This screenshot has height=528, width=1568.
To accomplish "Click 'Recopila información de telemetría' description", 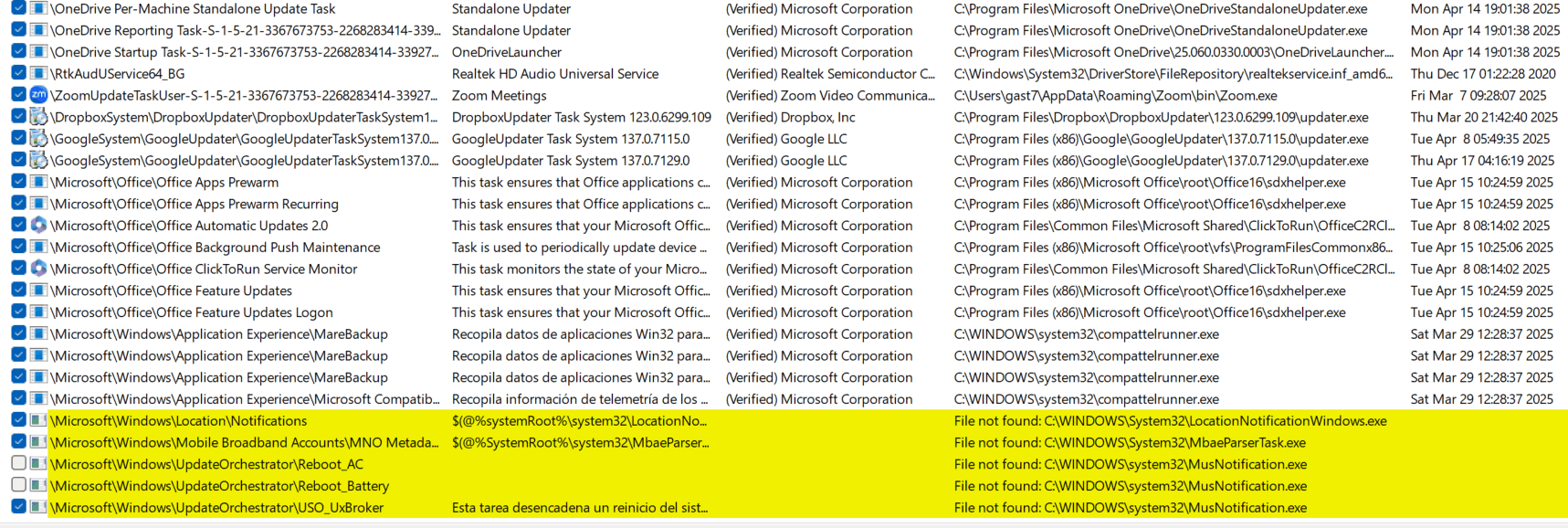I will tap(581, 399).
